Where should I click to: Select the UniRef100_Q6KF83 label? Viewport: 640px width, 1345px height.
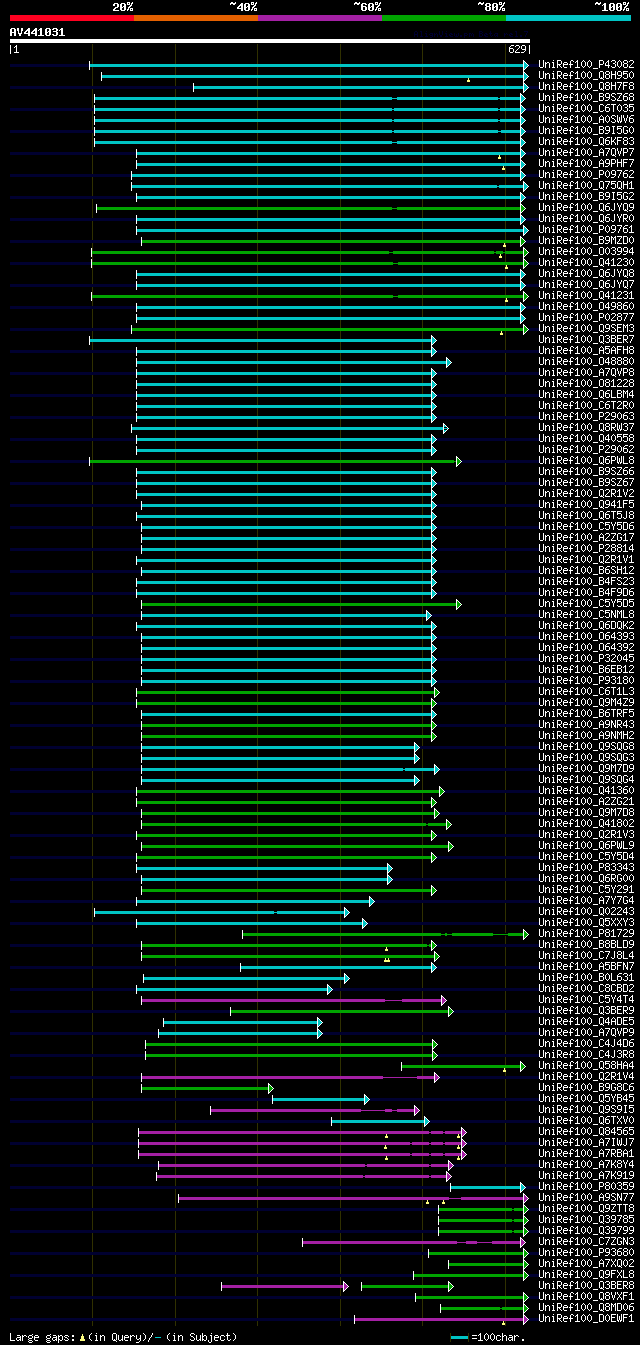(x=584, y=141)
